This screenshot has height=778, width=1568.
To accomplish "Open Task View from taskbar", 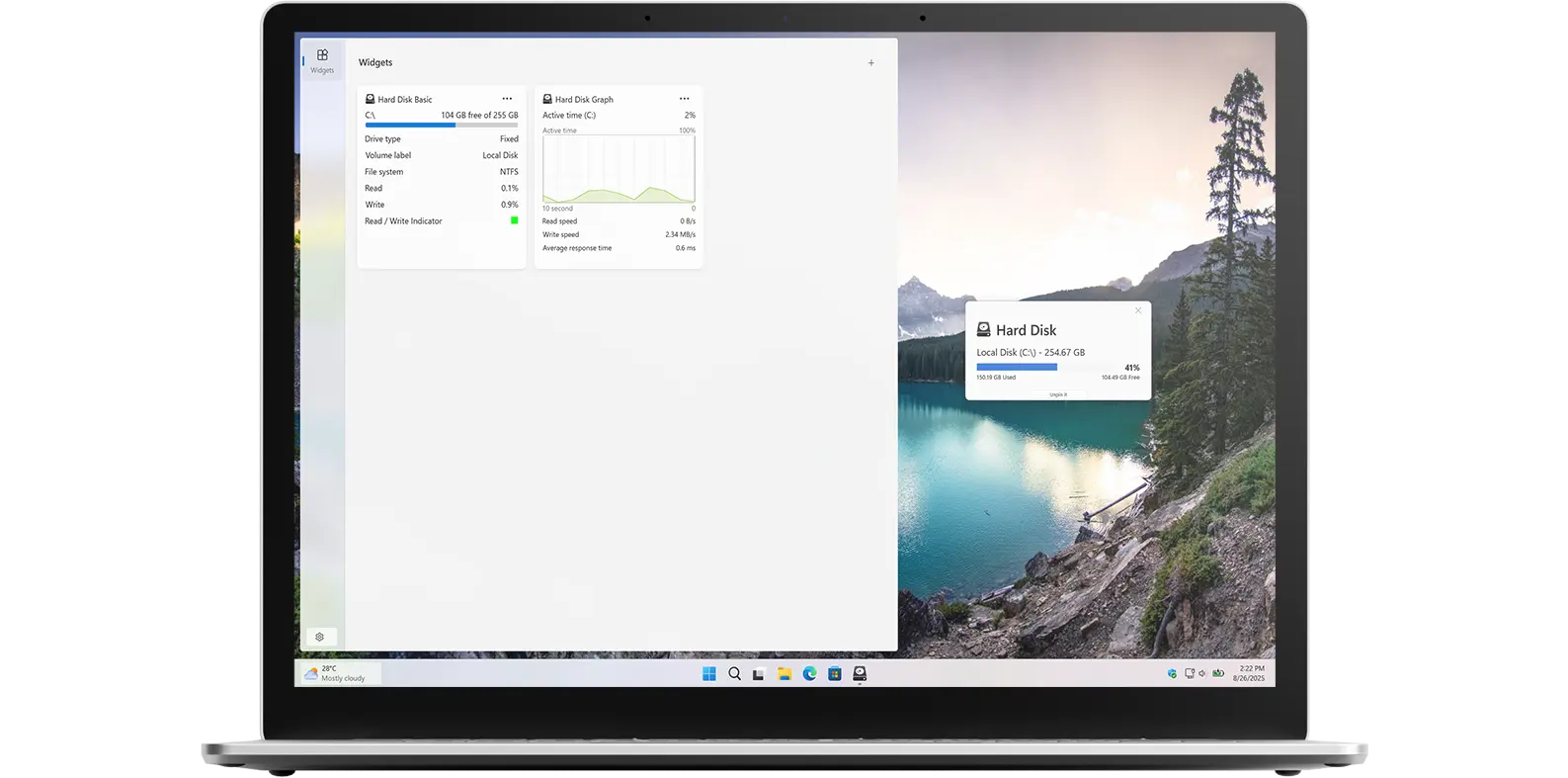I will [759, 674].
